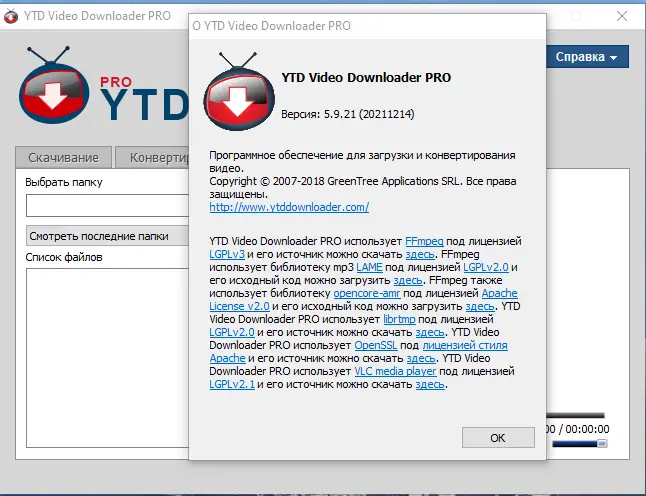Open the opencore-amr link

tap(367, 293)
